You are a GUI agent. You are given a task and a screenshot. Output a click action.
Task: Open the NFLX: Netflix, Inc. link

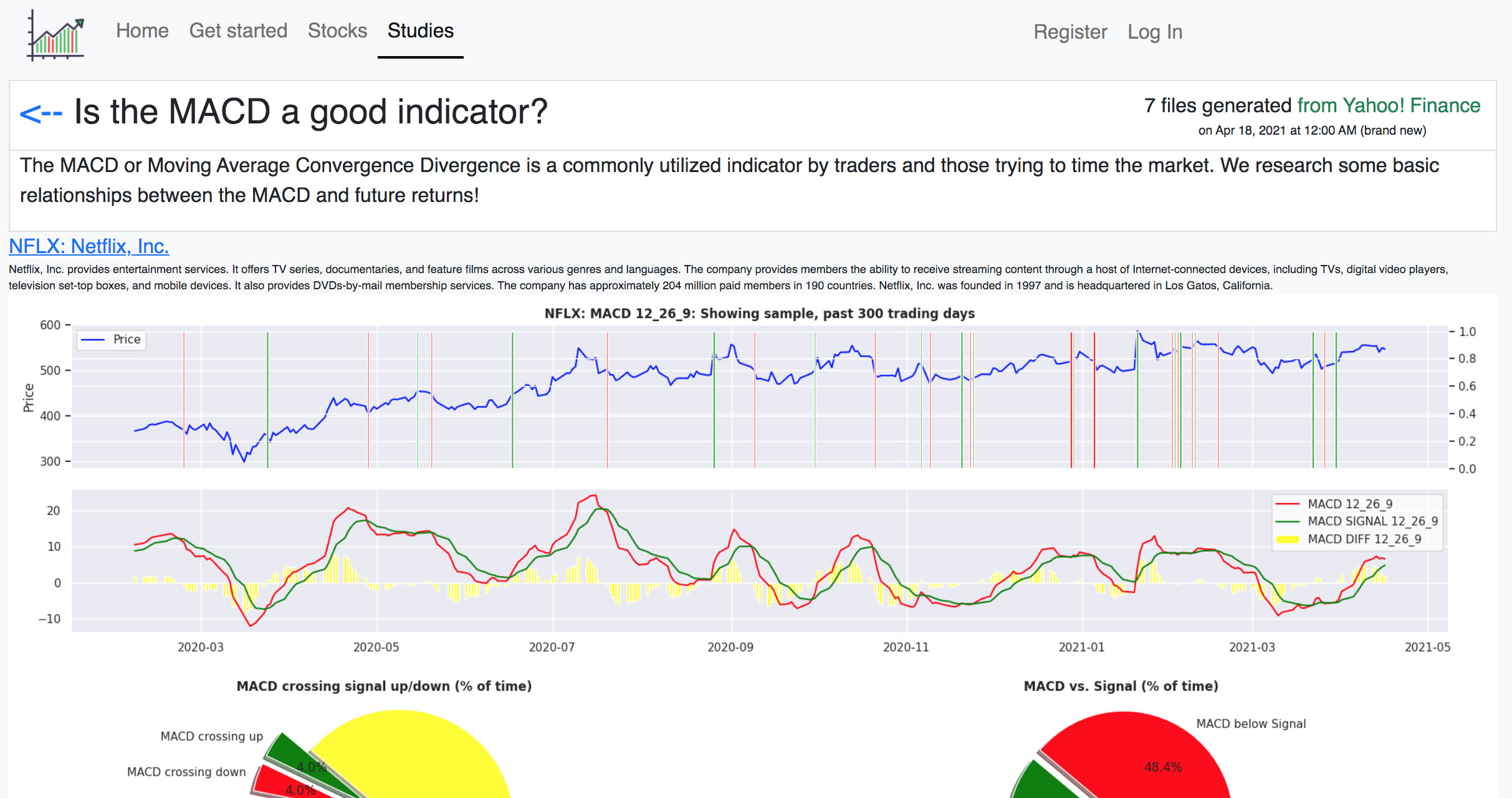point(89,246)
